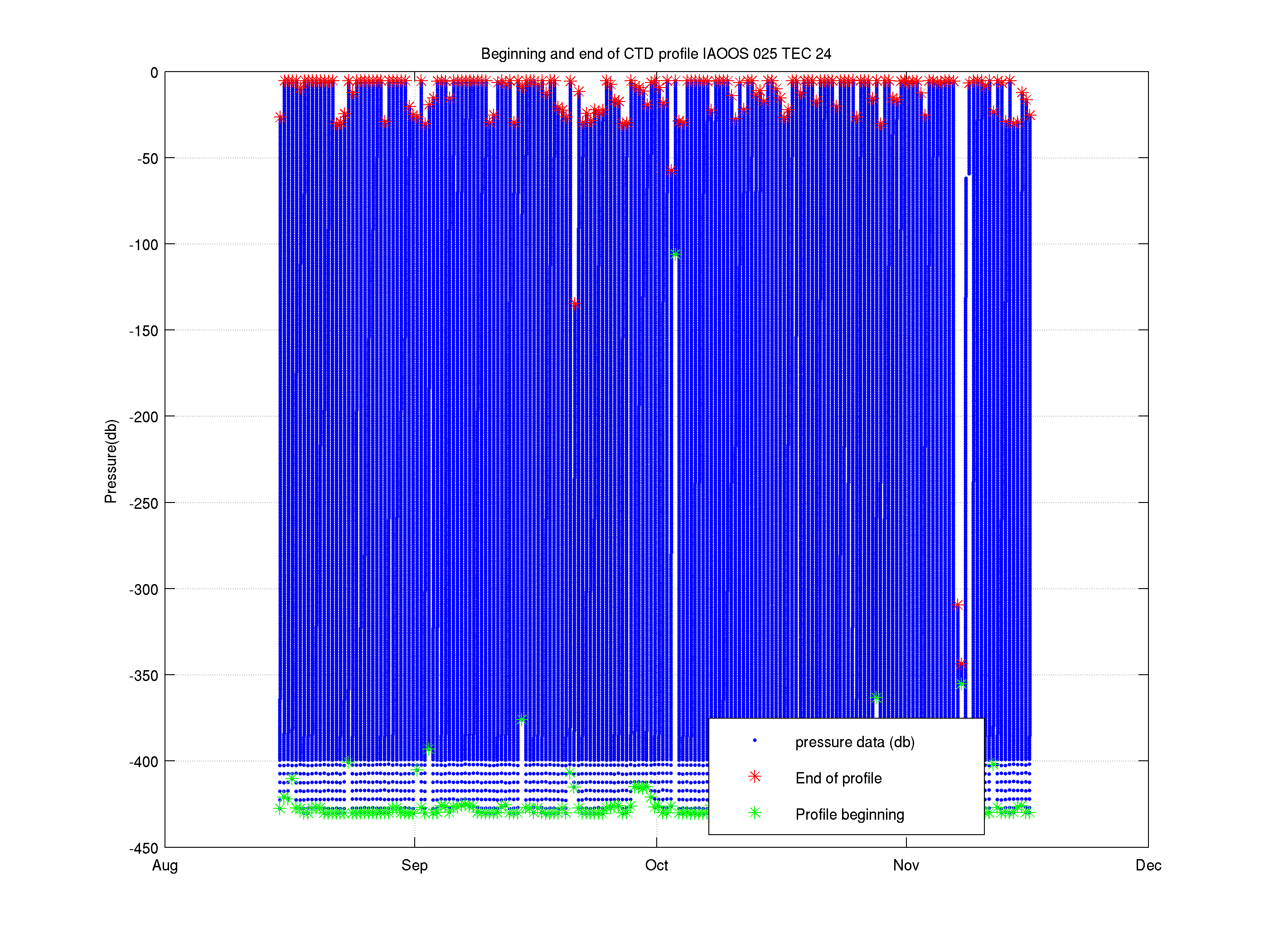1269x952 pixels.
Task: Click the Aug x-axis tick label
Action: point(165,865)
